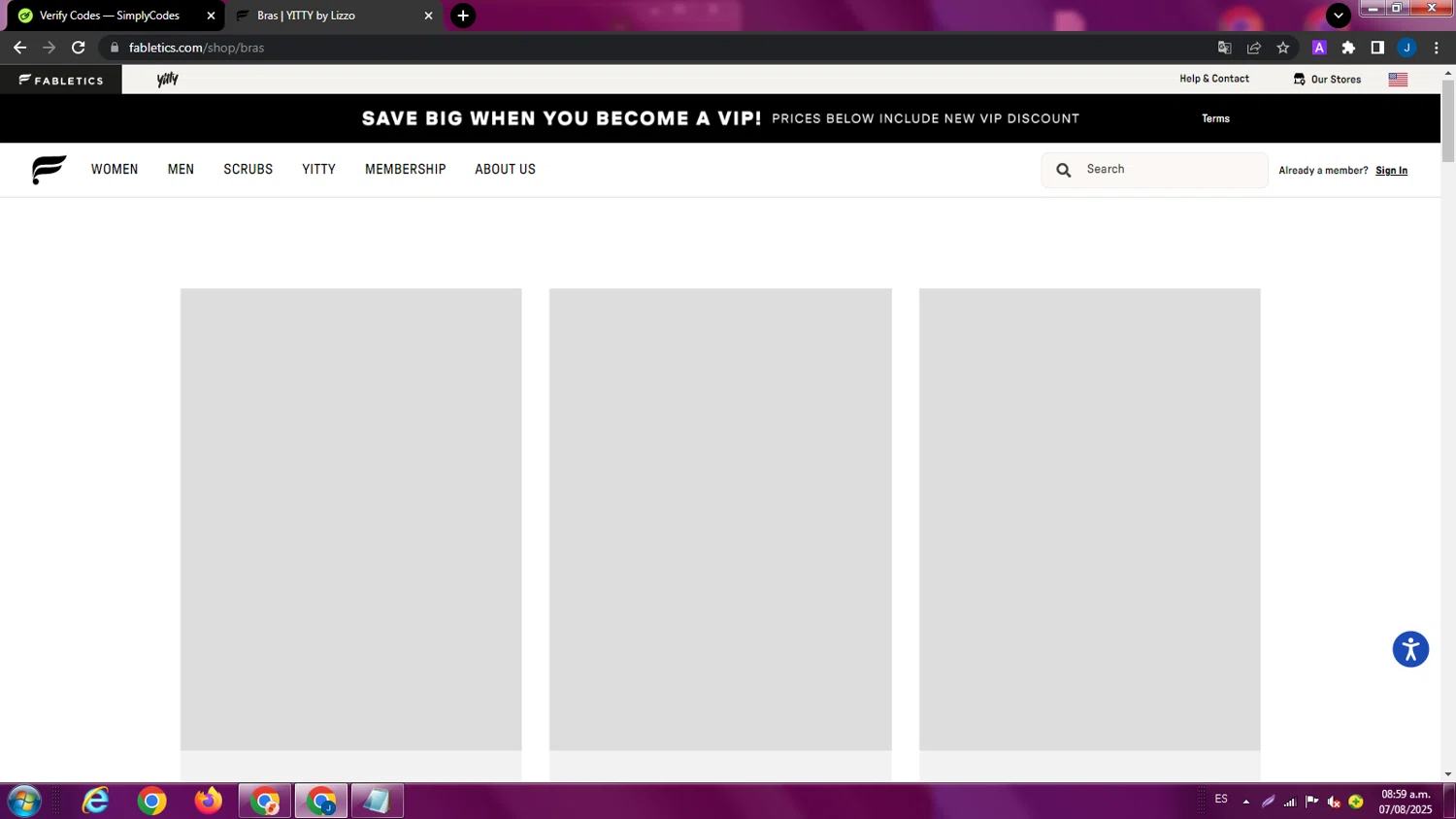Open the notepad-style app on the taskbar
The height and width of the screenshot is (819, 1456).
[x=377, y=802]
